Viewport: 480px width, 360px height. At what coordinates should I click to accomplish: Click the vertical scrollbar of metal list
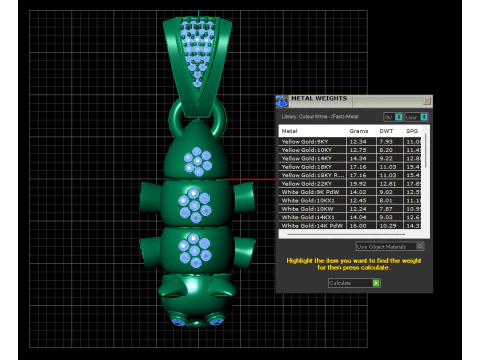click(426, 152)
